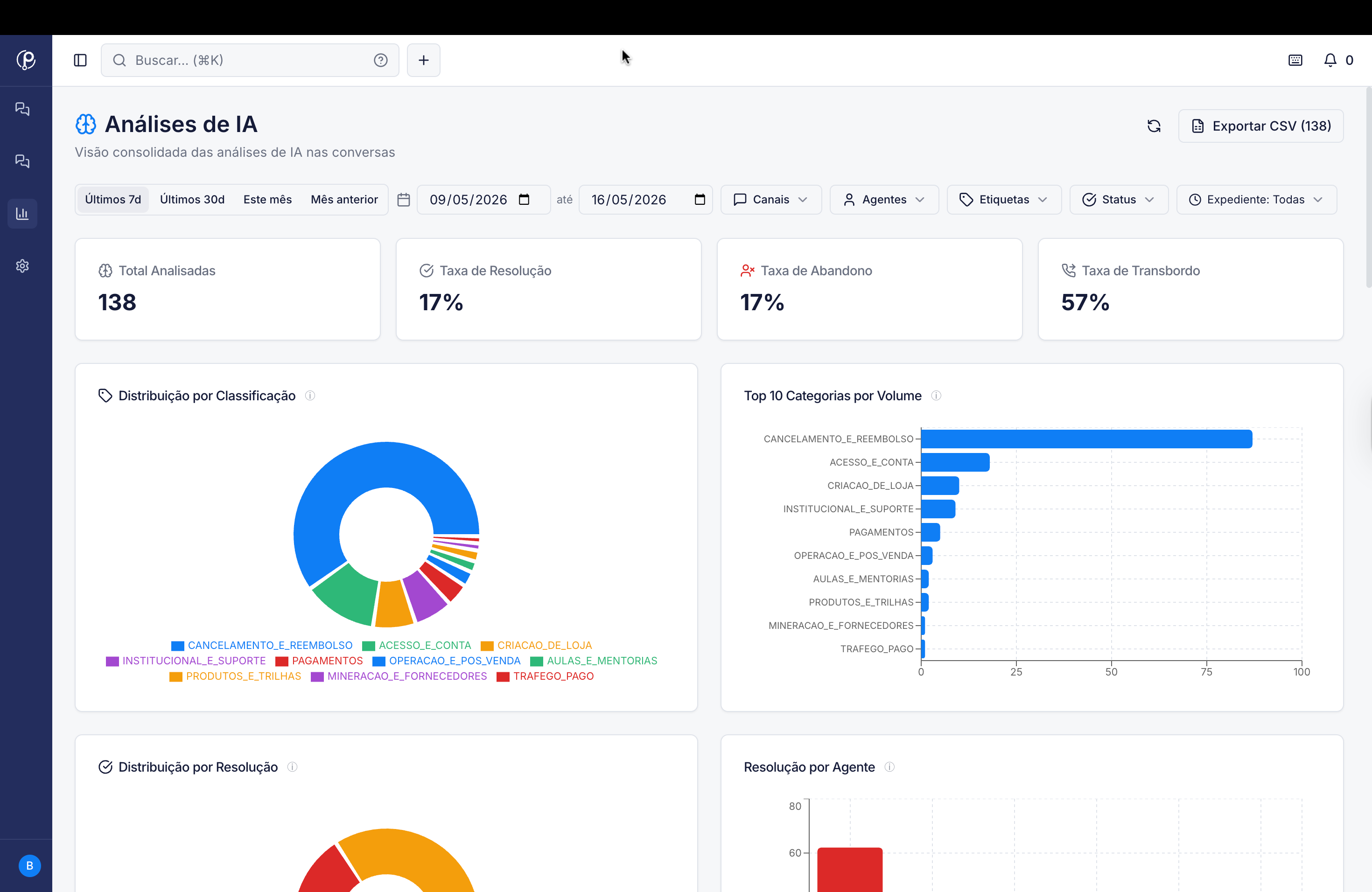Click the calendar icon before start date

[x=404, y=199]
